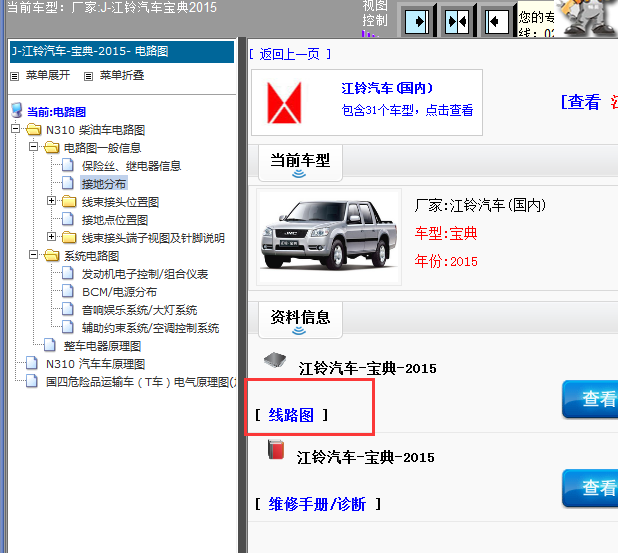The image size is (618, 553).
Task: Click the document icon of 整车电器原理图
Action: (x=49, y=345)
